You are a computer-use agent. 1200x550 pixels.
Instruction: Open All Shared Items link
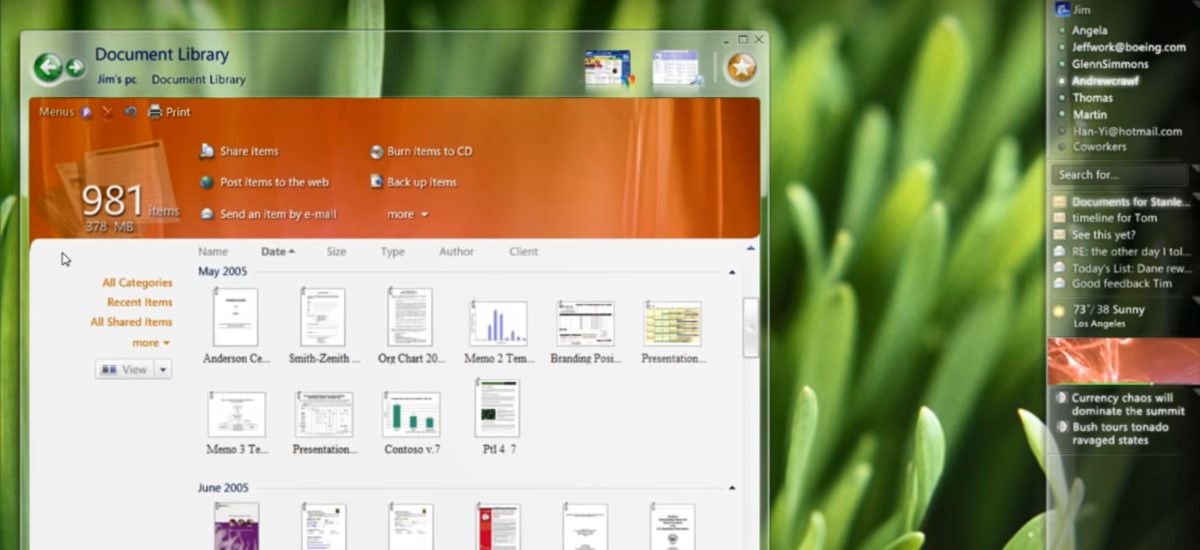pos(131,322)
